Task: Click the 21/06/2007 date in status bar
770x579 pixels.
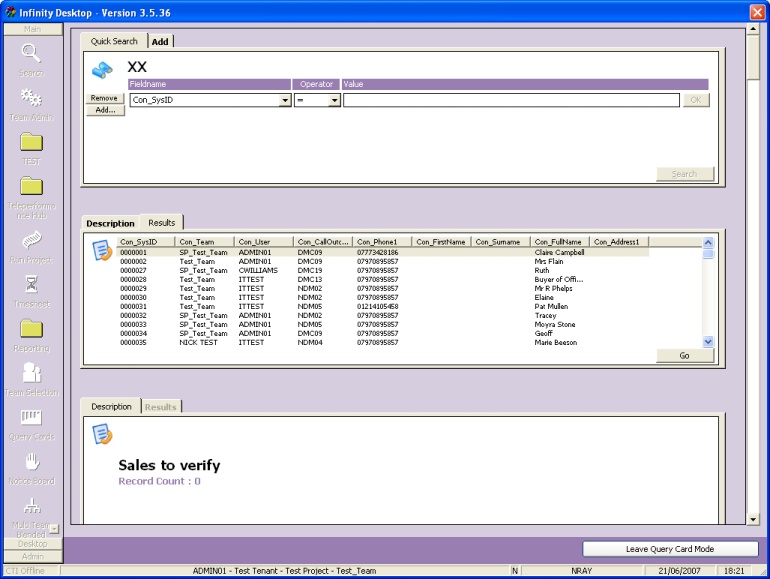Action: [680, 571]
